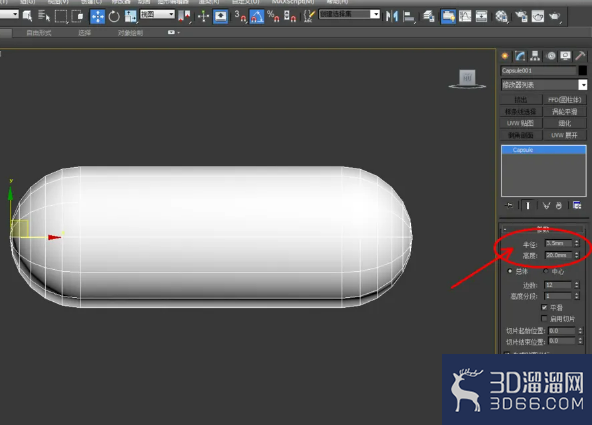The image size is (592, 425).
Task: Select the Scale transform tool
Action: click(x=130, y=16)
